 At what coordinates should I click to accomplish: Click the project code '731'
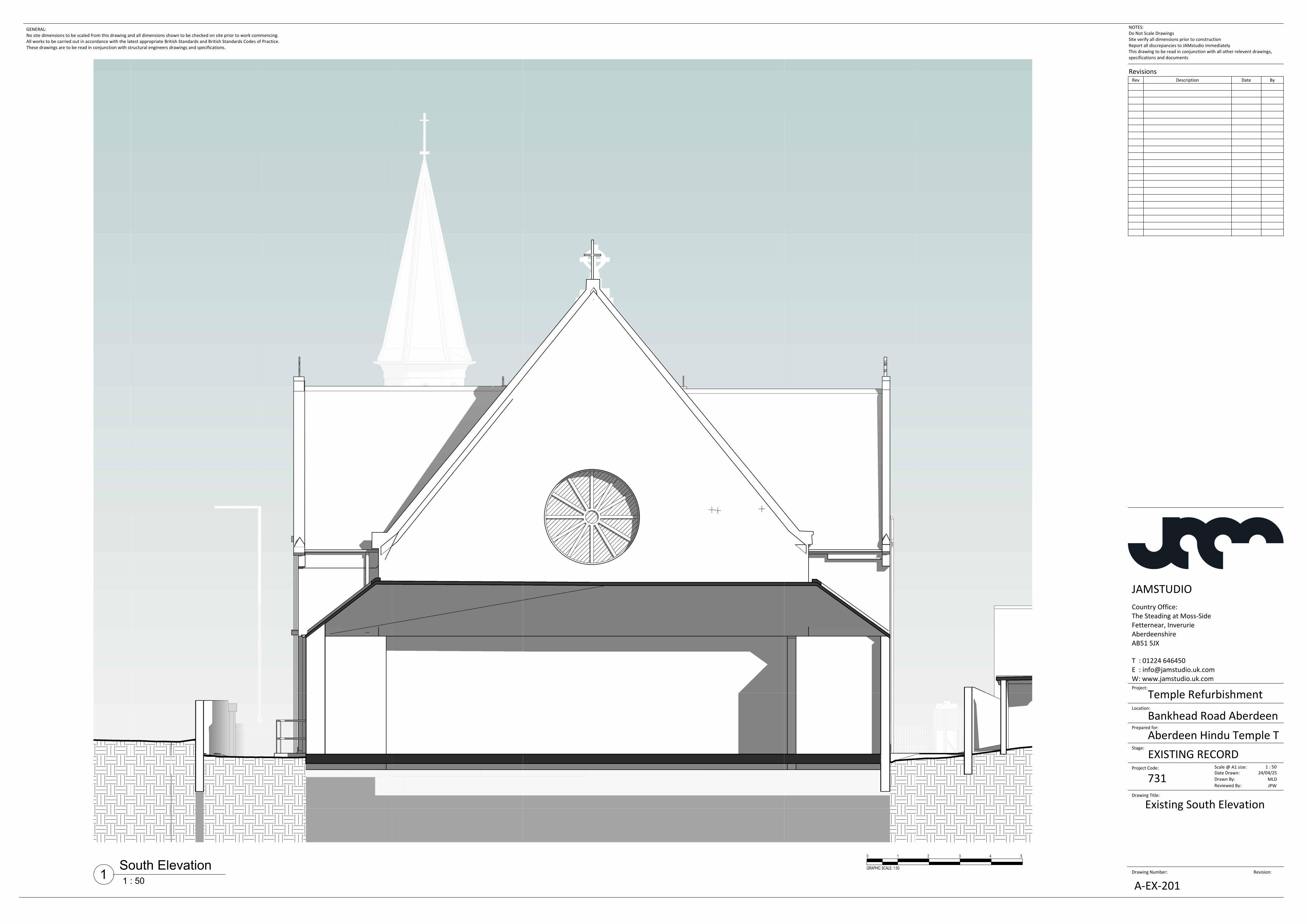(x=1157, y=778)
